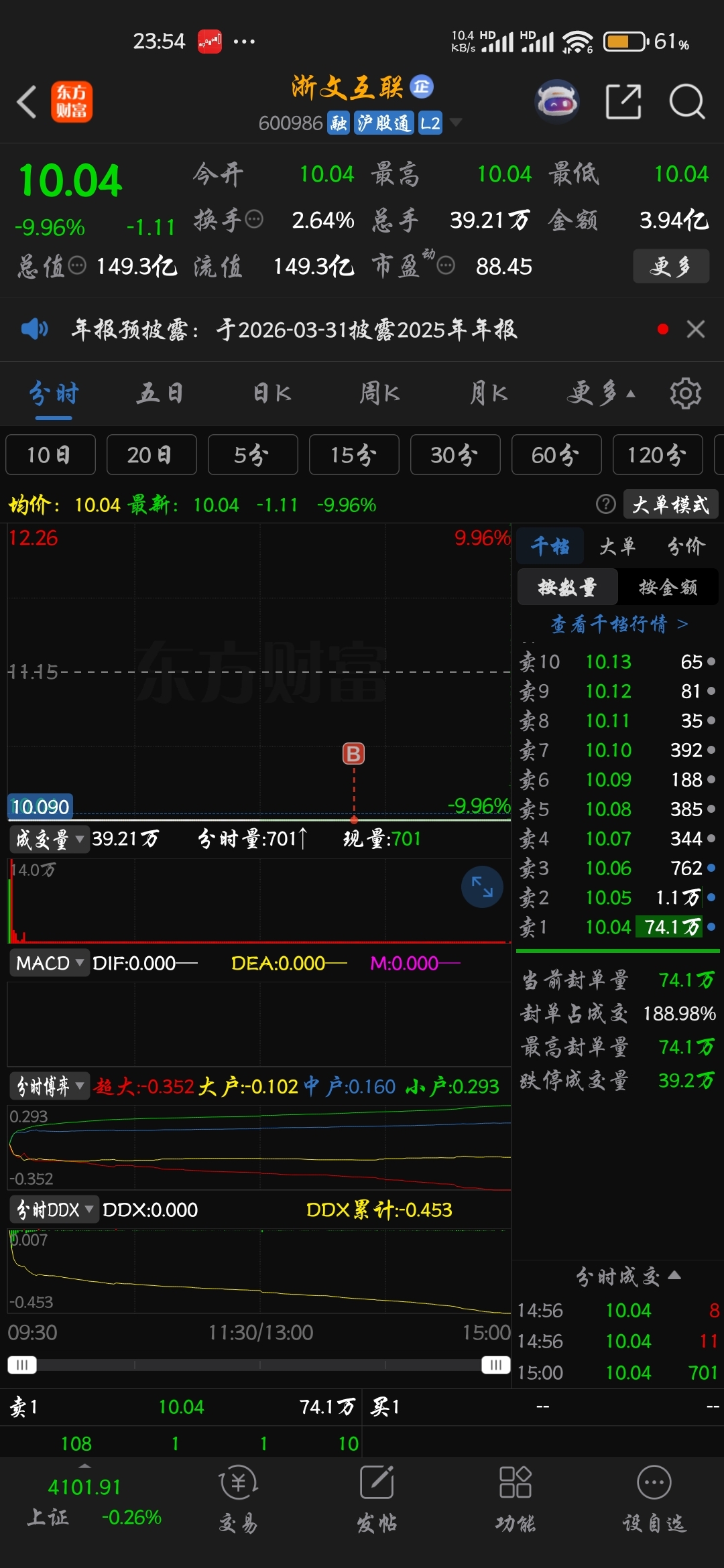Viewport: 724px width, 1568px height.
Task: Tap the share/export icon
Action: pyautogui.click(x=623, y=102)
